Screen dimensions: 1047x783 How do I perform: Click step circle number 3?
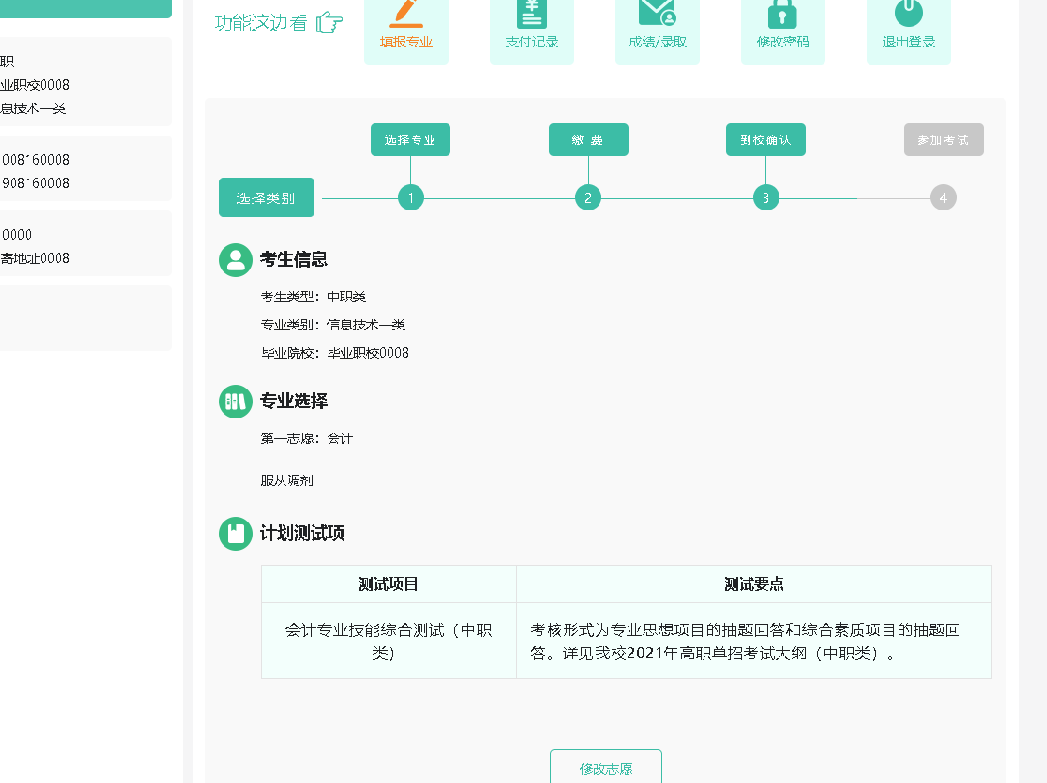766,198
